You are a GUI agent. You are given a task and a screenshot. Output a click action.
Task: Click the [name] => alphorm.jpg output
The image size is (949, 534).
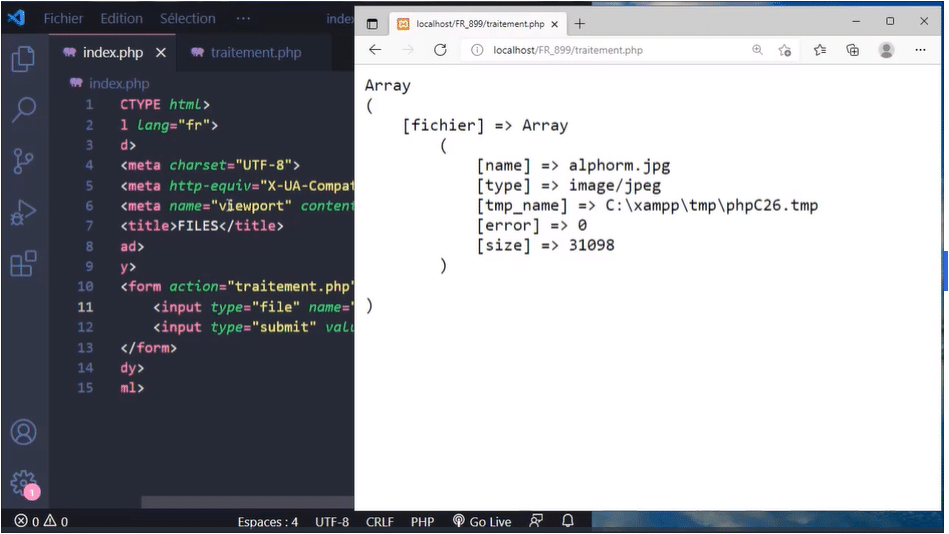click(573, 165)
